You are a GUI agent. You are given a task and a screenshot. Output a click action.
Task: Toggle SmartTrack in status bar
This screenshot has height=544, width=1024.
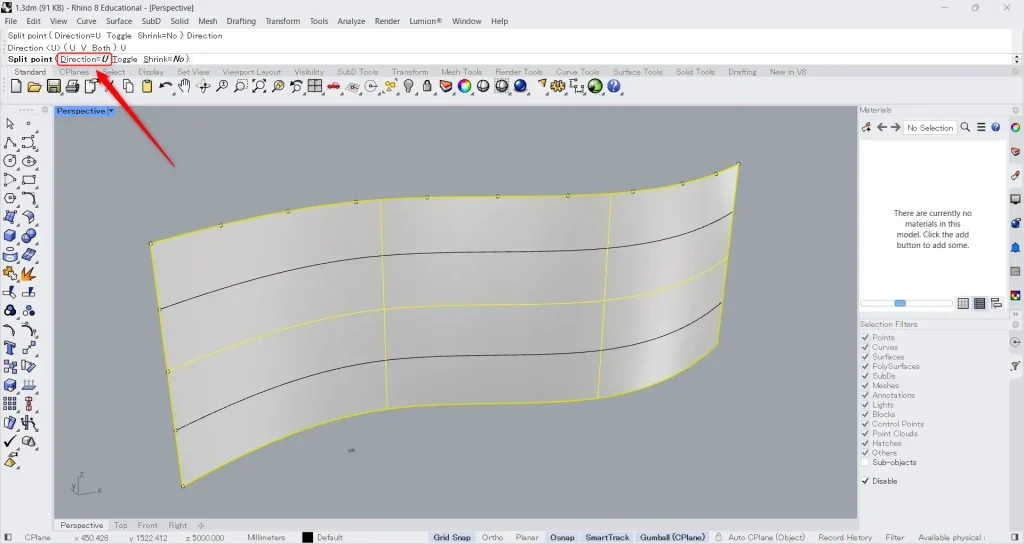(607, 537)
